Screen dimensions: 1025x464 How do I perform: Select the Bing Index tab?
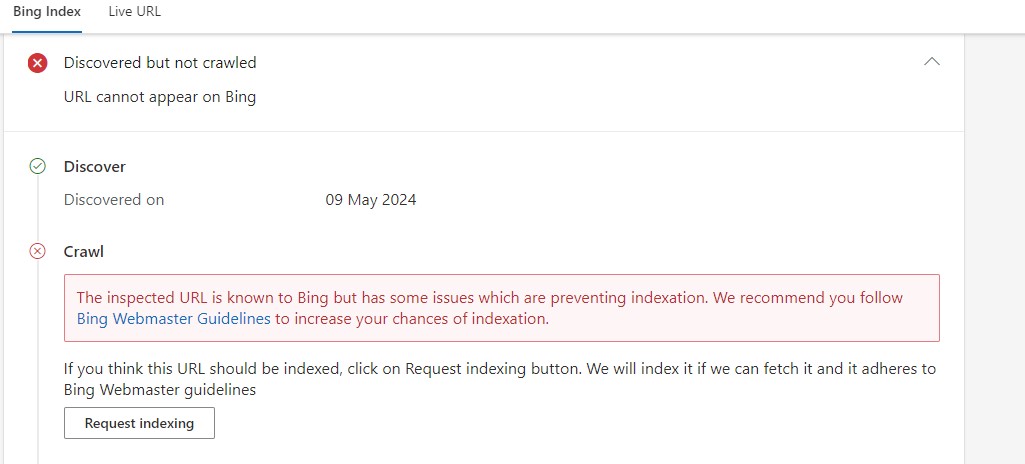click(47, 12)
